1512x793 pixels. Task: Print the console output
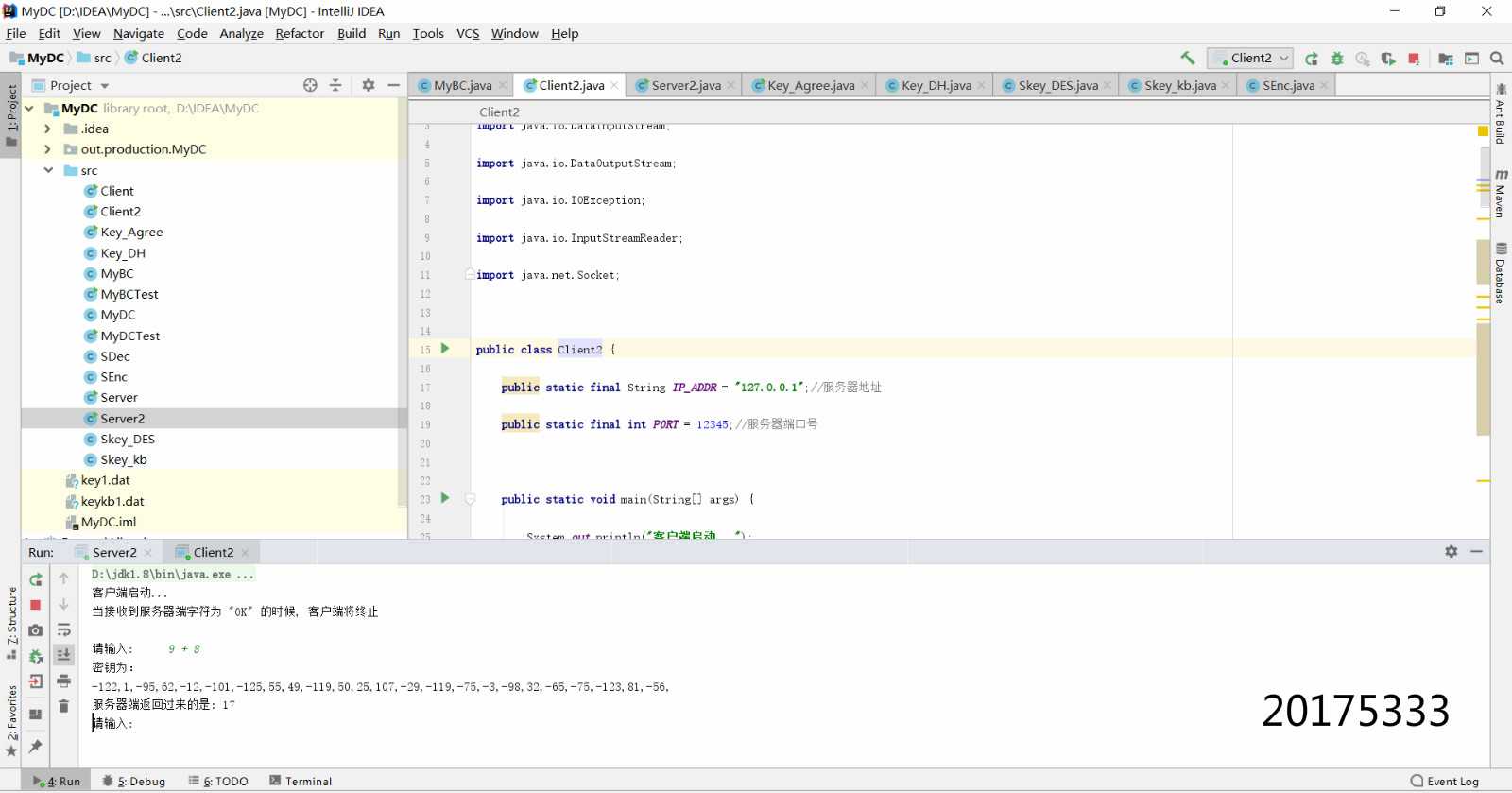tap(63, 681)
